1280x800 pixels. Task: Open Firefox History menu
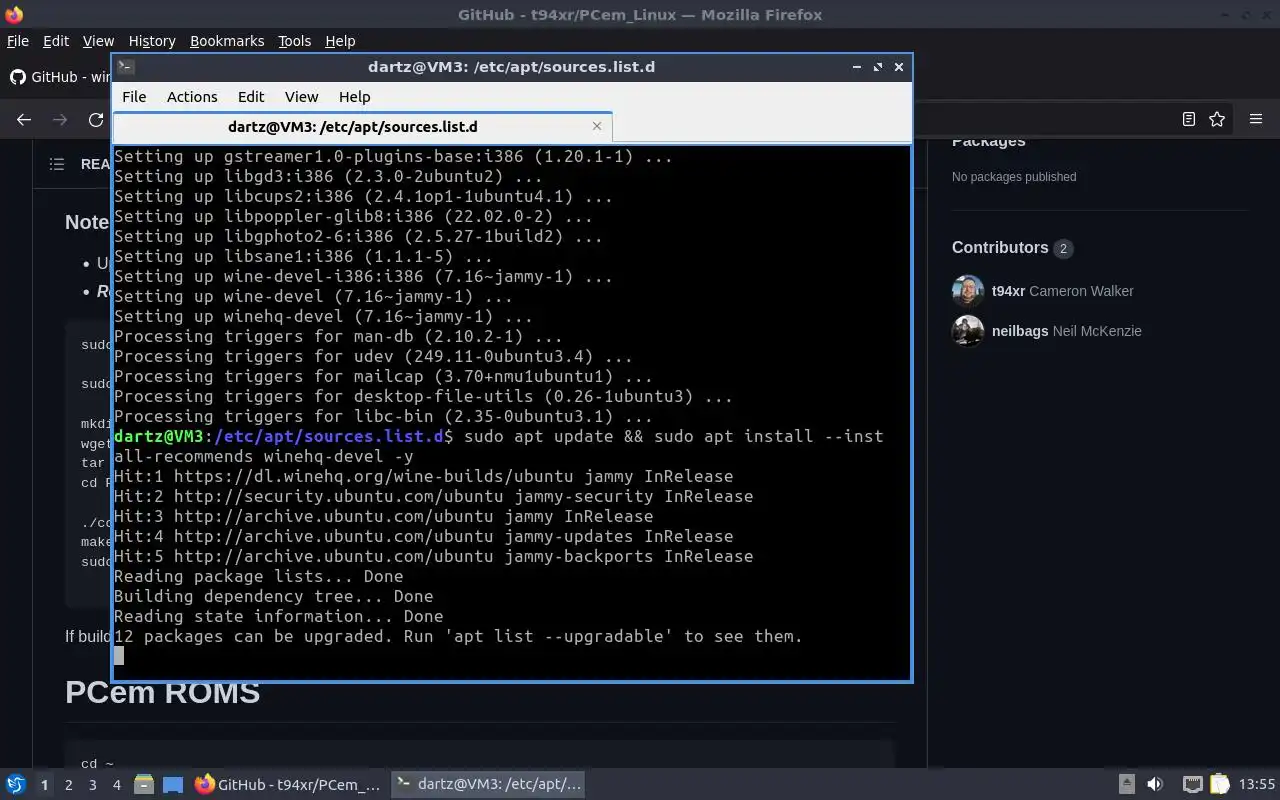click(x=152, y=41)
